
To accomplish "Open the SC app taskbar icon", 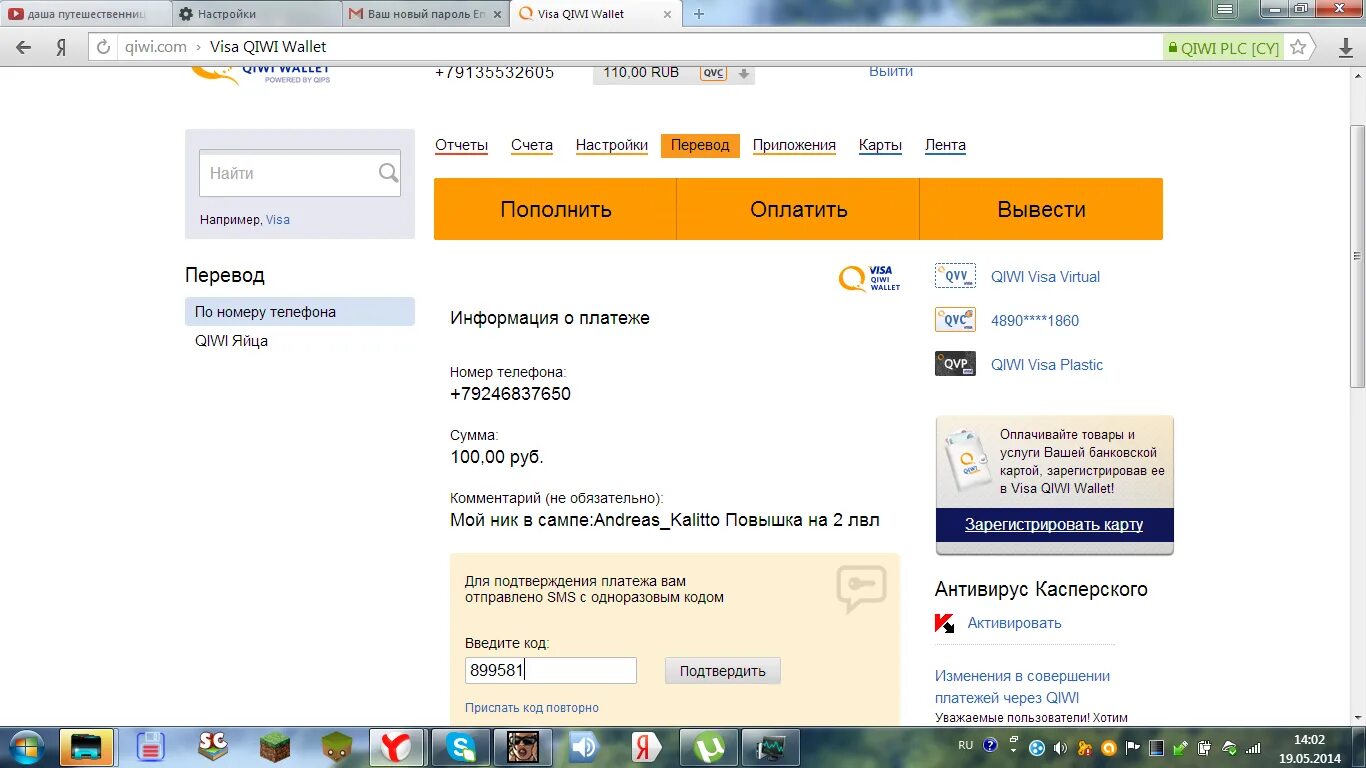I will click(213, 746).
